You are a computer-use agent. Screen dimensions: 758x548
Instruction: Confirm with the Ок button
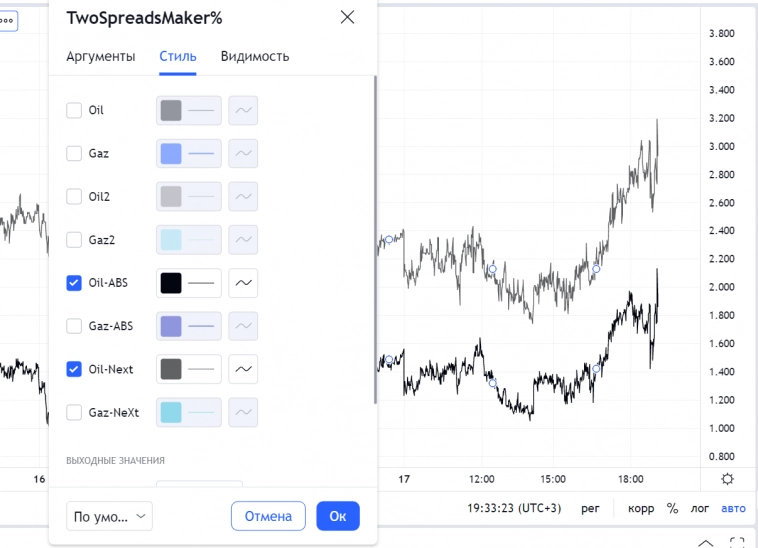click(338, 516)
